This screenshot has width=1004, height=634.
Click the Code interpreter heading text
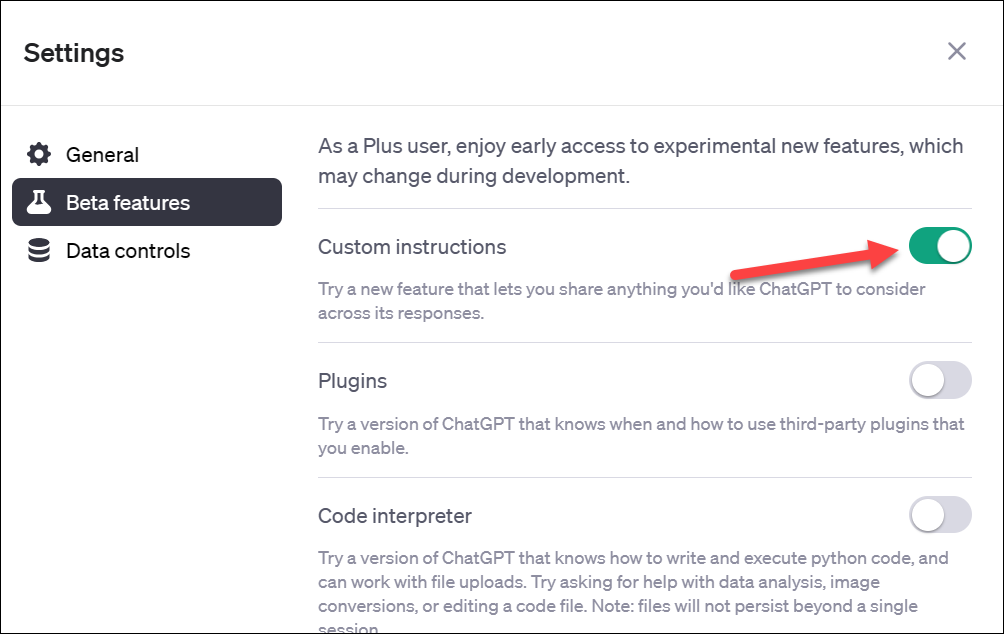(x=394, y=516)
